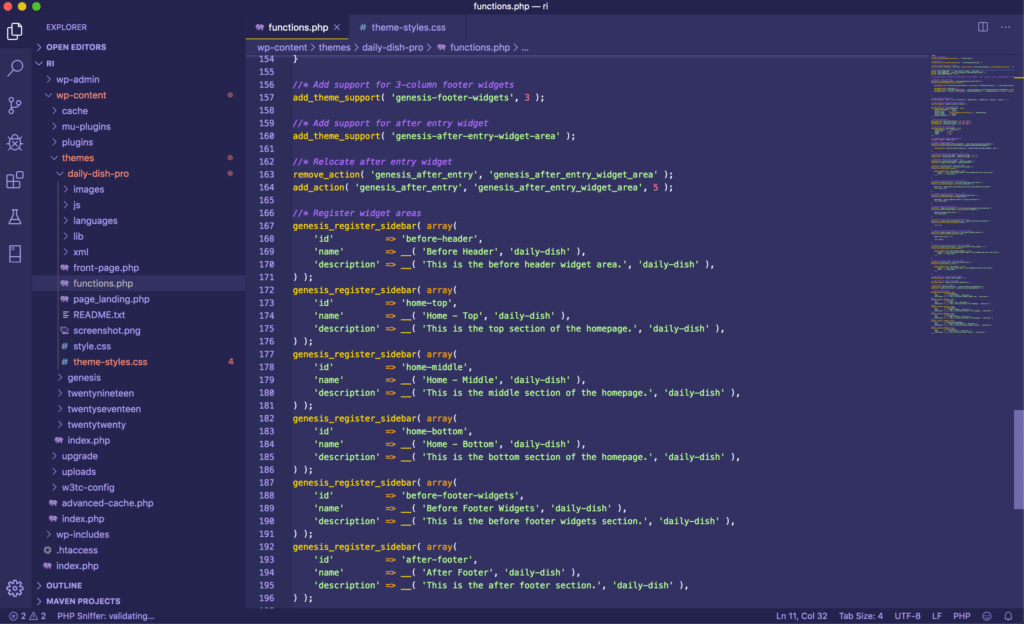Open the notifications bell icon
The image size is (1024, 624).
(x=1008, y=616)
